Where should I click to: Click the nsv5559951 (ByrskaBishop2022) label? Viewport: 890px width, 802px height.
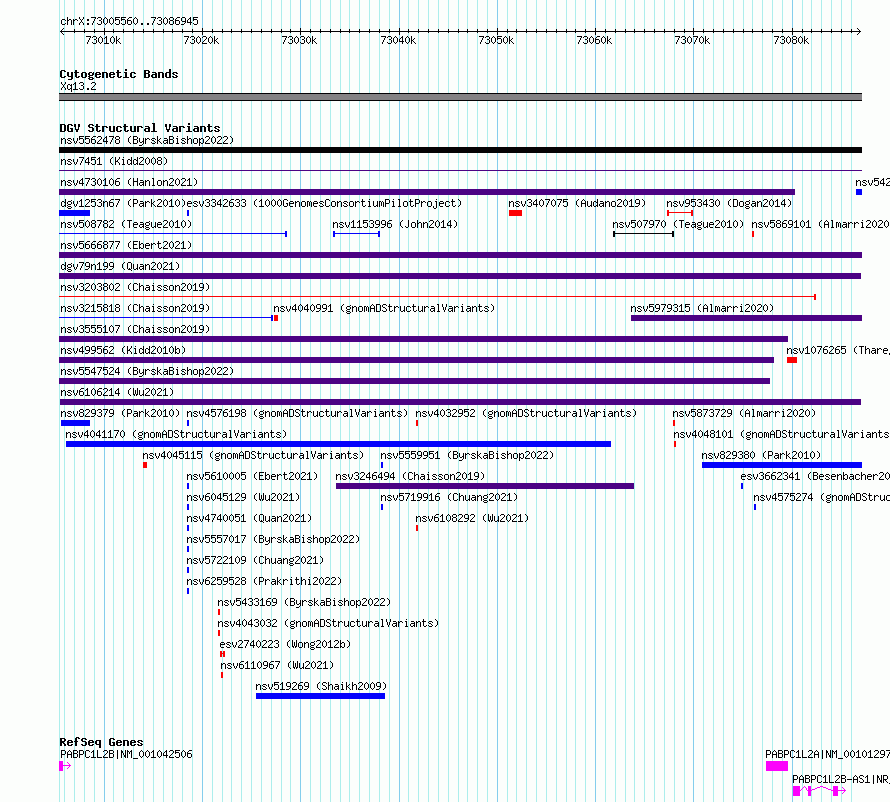(467, 455)
